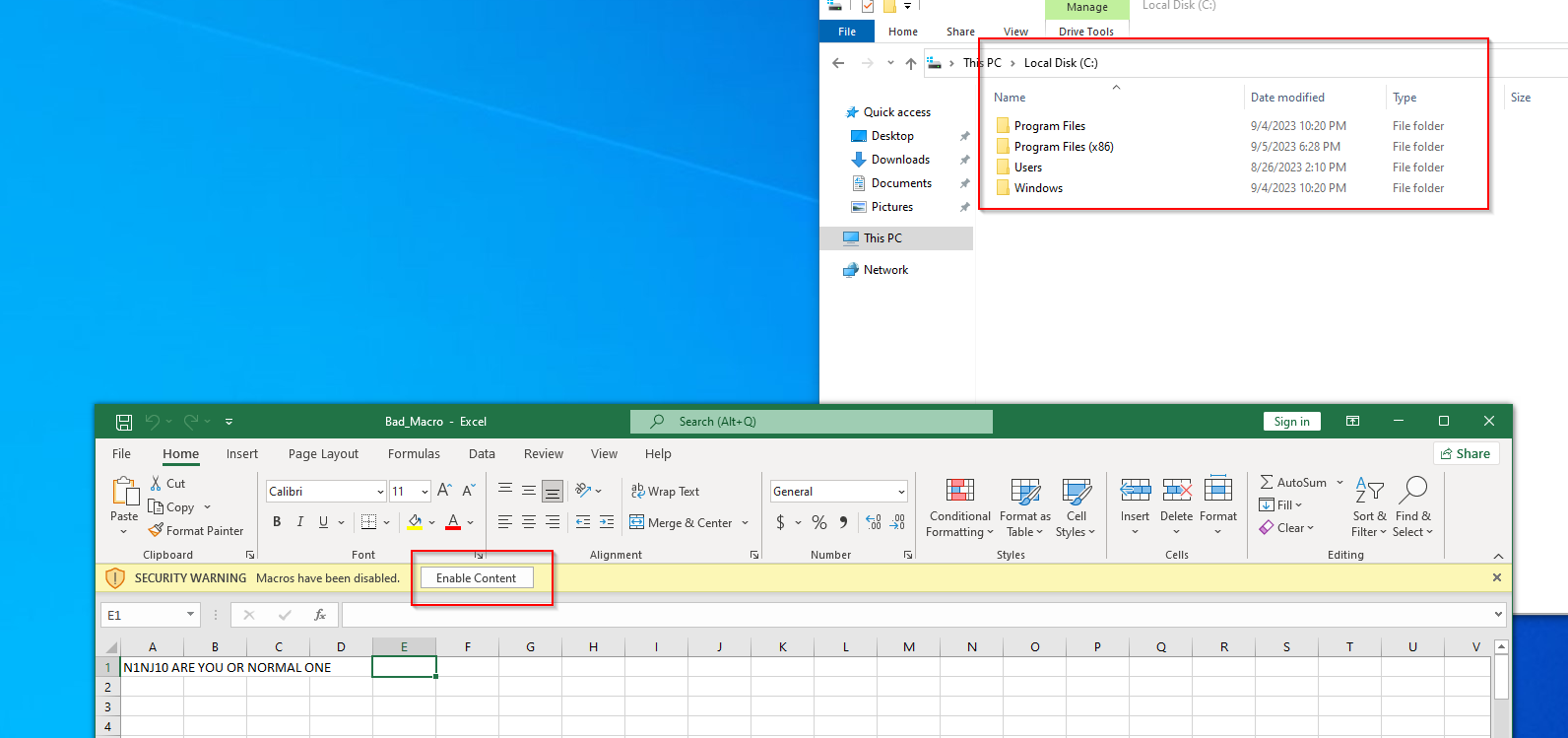Image resolution: width=1568 pixels, height=738 pixels.
Task: Toggle Bold formatting
Action: click(277, 522)
